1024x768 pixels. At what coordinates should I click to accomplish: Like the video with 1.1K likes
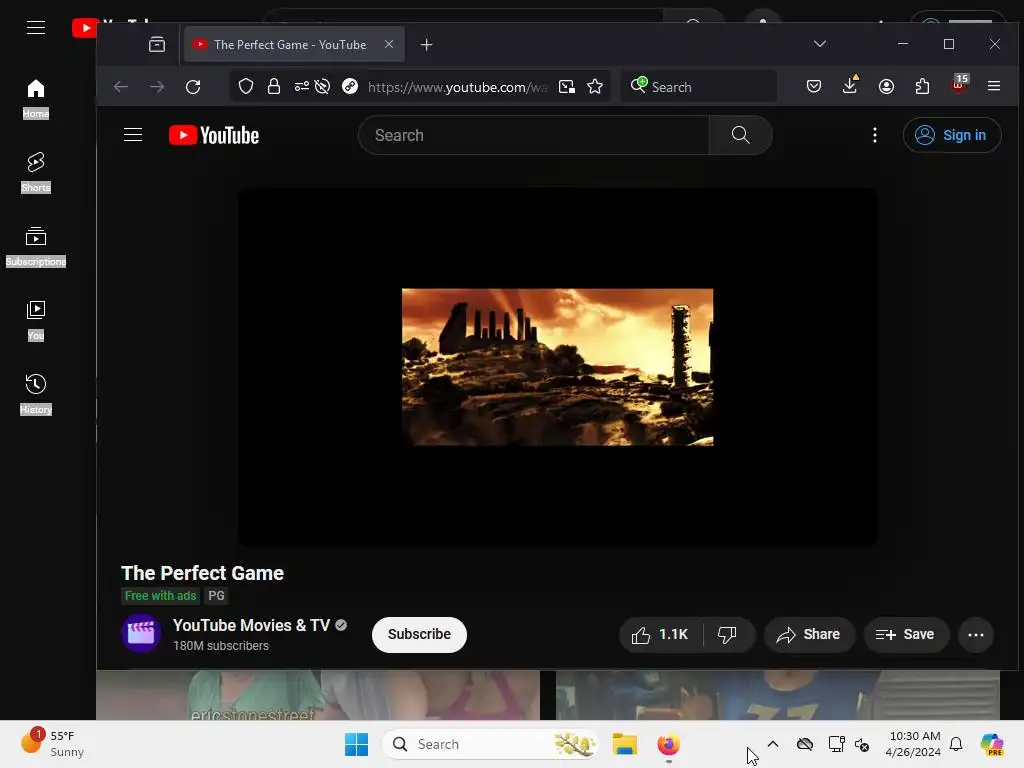coord(660,634)
